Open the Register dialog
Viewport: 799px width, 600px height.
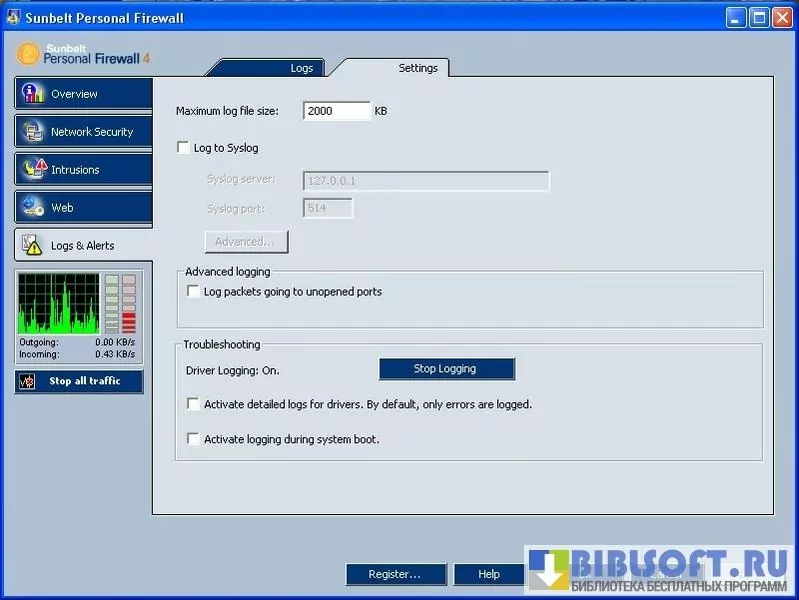pos(395,575)
